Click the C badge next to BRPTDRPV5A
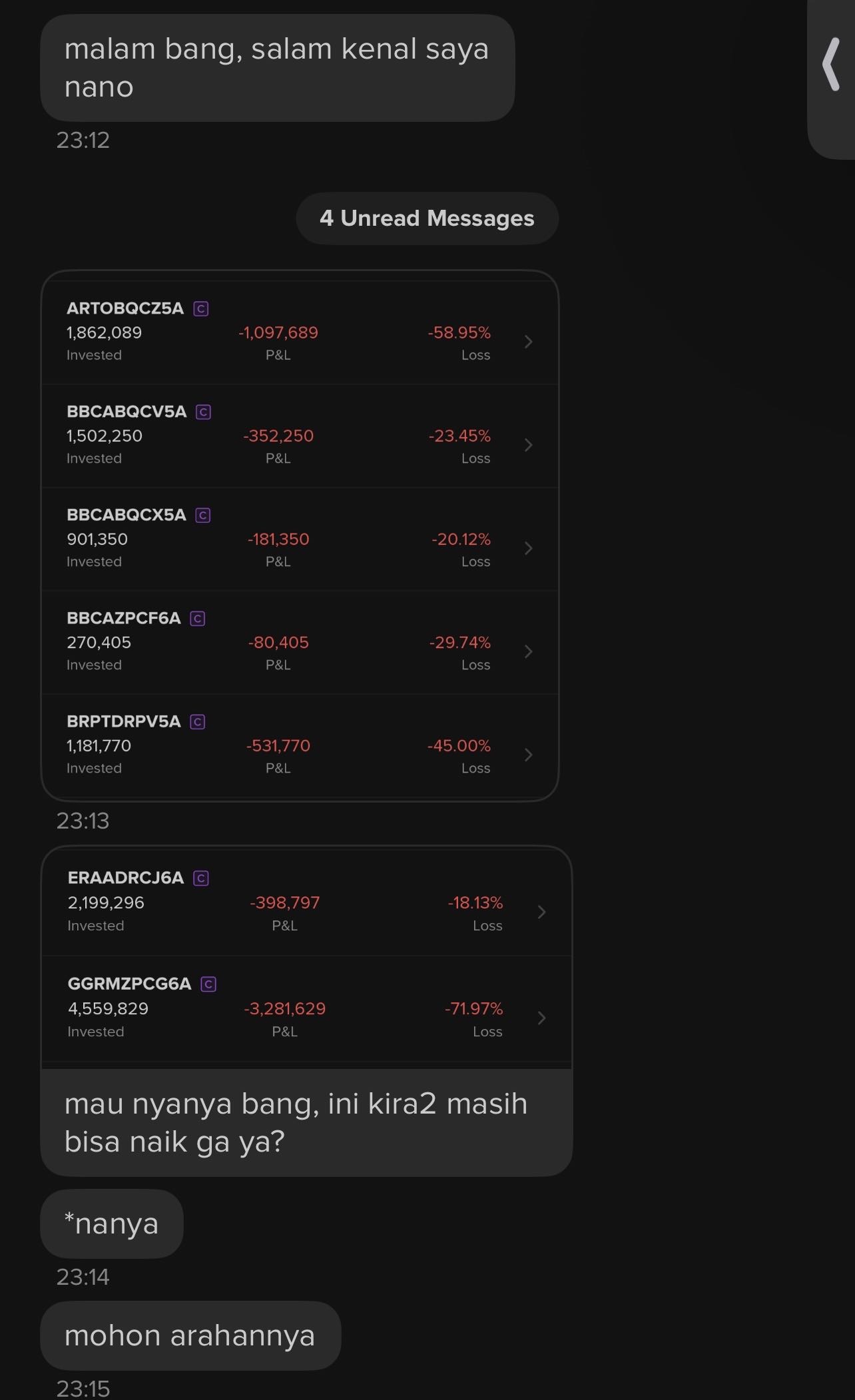855x1400 pixels. 198,721
